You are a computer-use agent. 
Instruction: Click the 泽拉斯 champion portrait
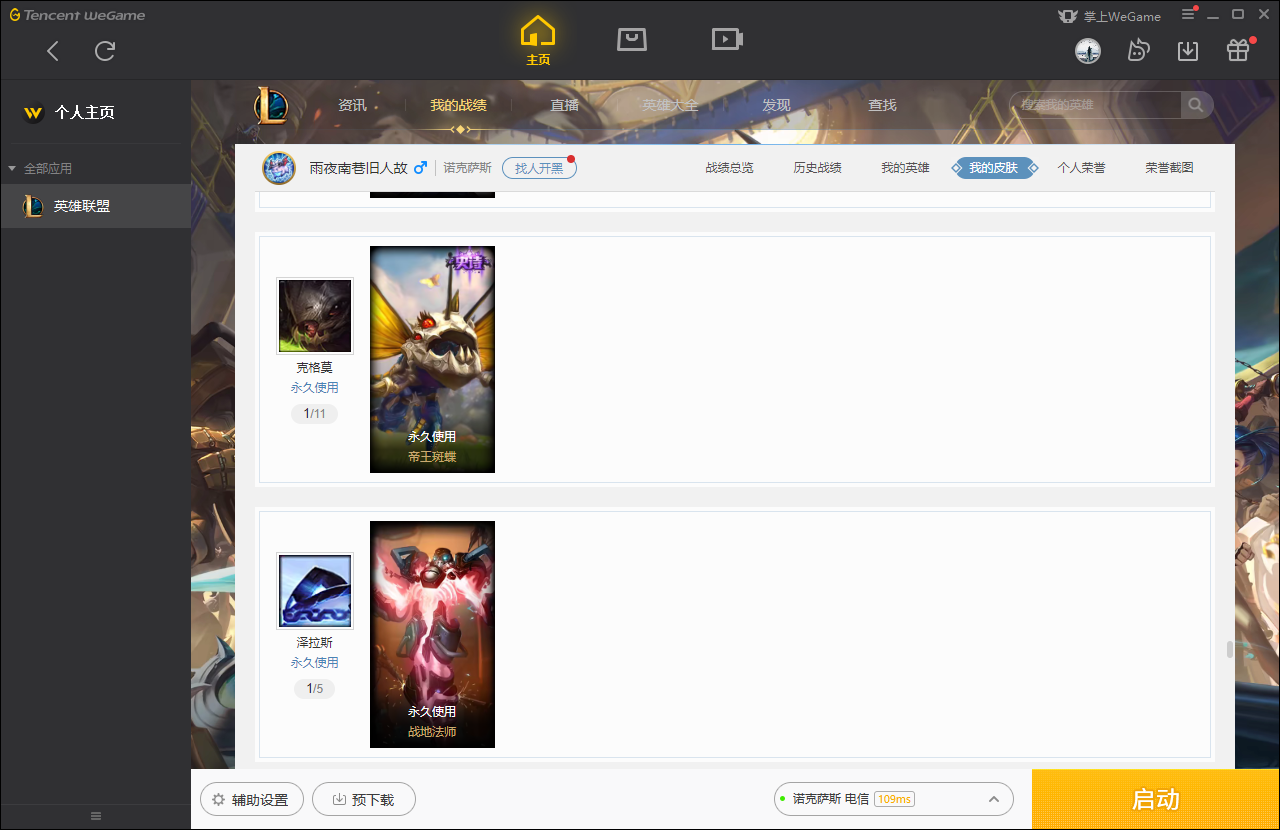click(315, 591)
